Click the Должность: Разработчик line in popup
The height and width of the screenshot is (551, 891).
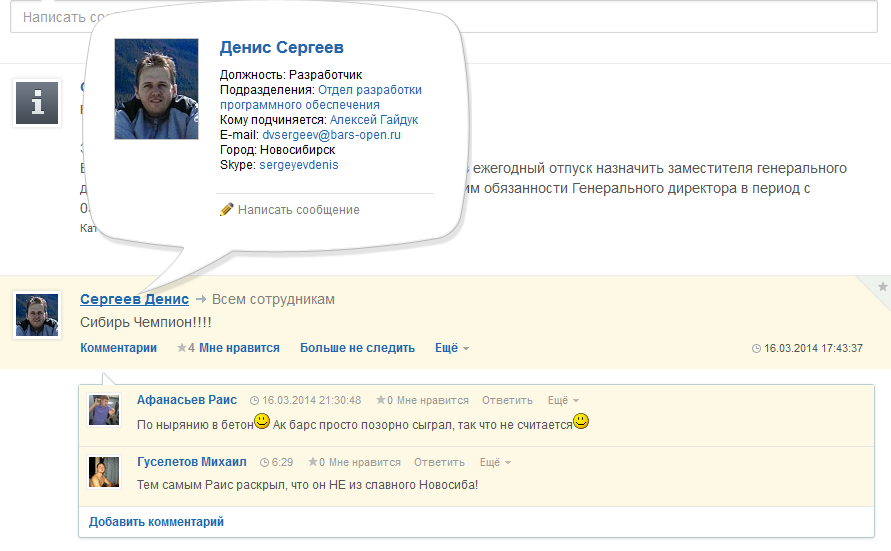point(291,74)
